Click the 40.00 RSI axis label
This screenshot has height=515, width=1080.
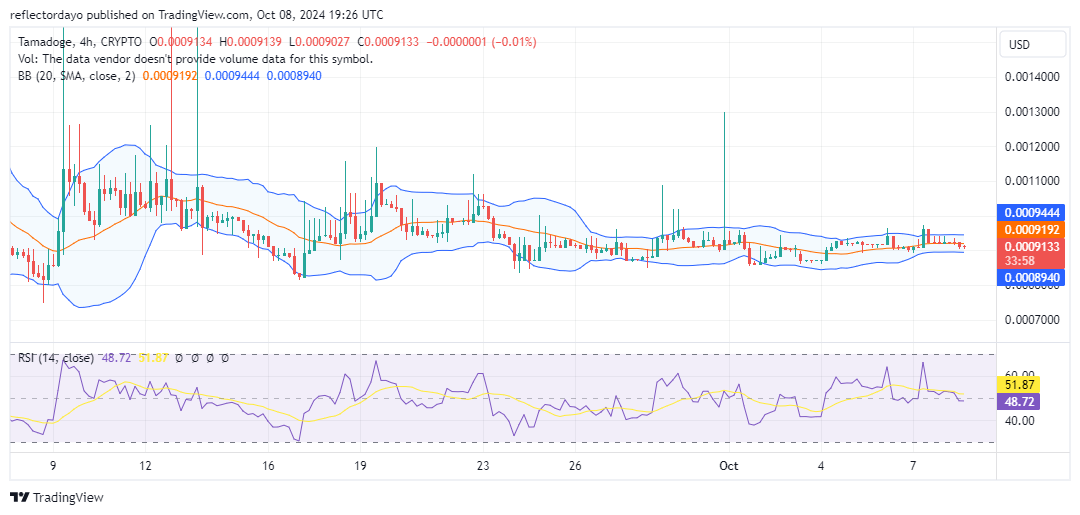tap(1017, 420)
